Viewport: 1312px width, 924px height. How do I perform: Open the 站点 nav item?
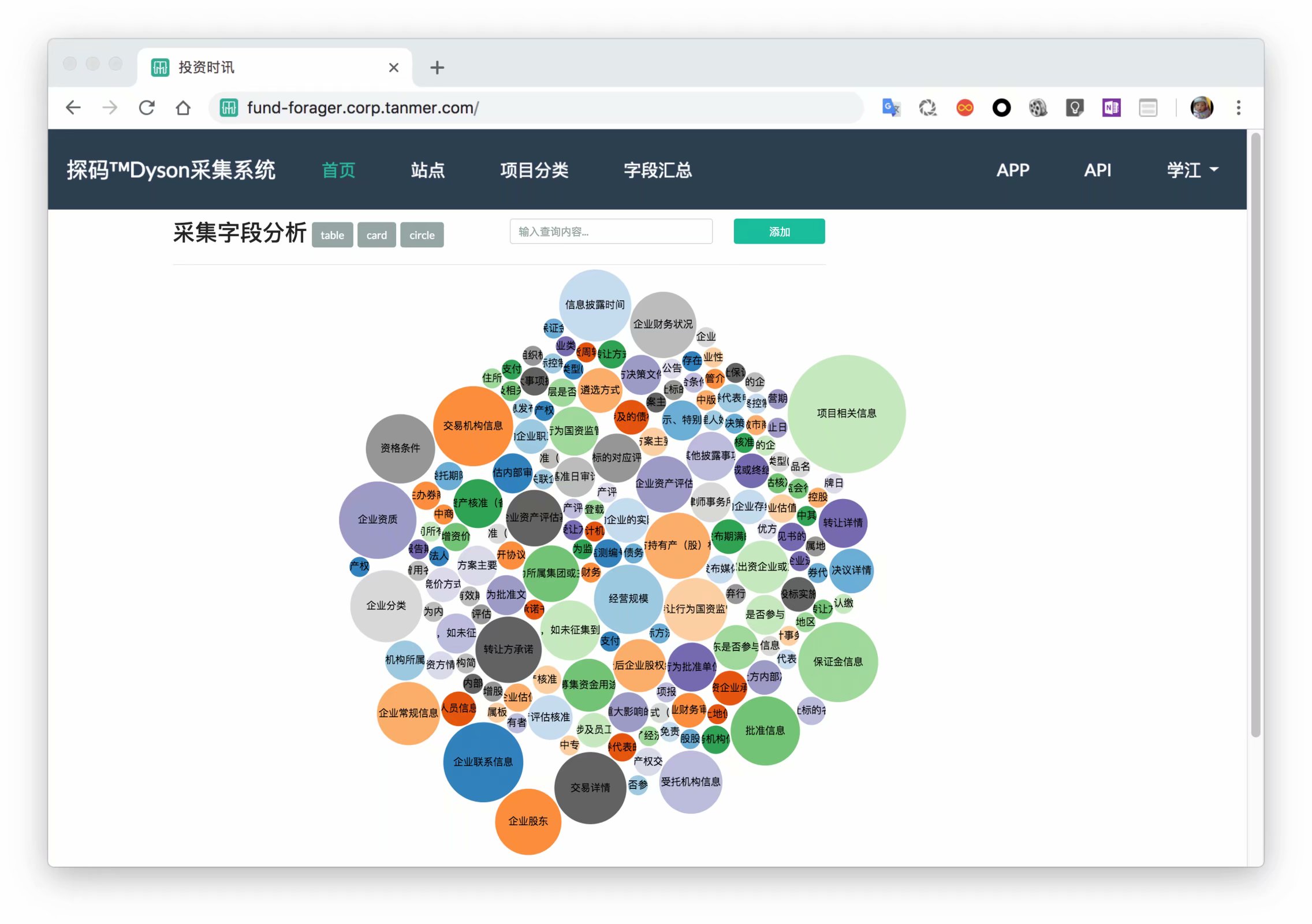click(x=428, y=170)
